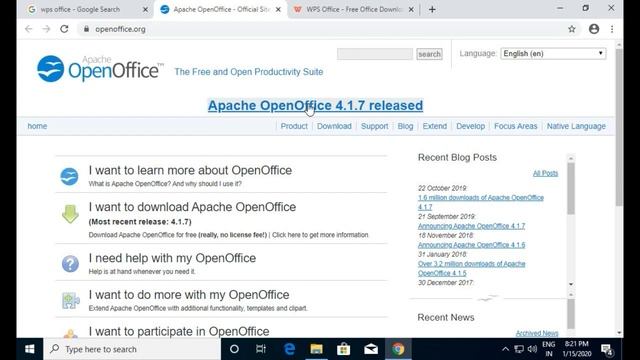Click I need help with my OpenOffice
The height and width of the screenshot is (360, 640).
[172, 258]
